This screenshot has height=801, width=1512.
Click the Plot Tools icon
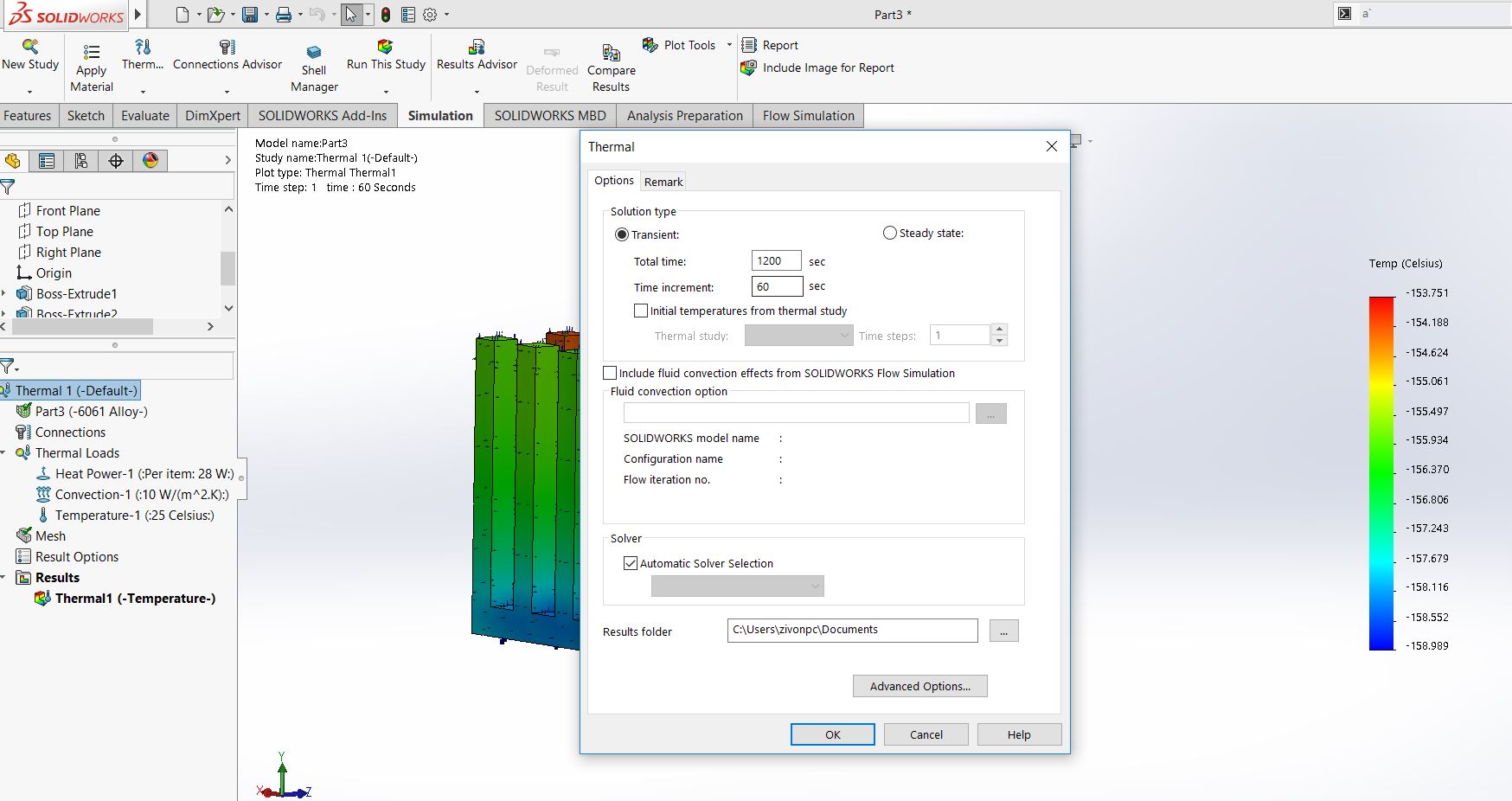650,45
